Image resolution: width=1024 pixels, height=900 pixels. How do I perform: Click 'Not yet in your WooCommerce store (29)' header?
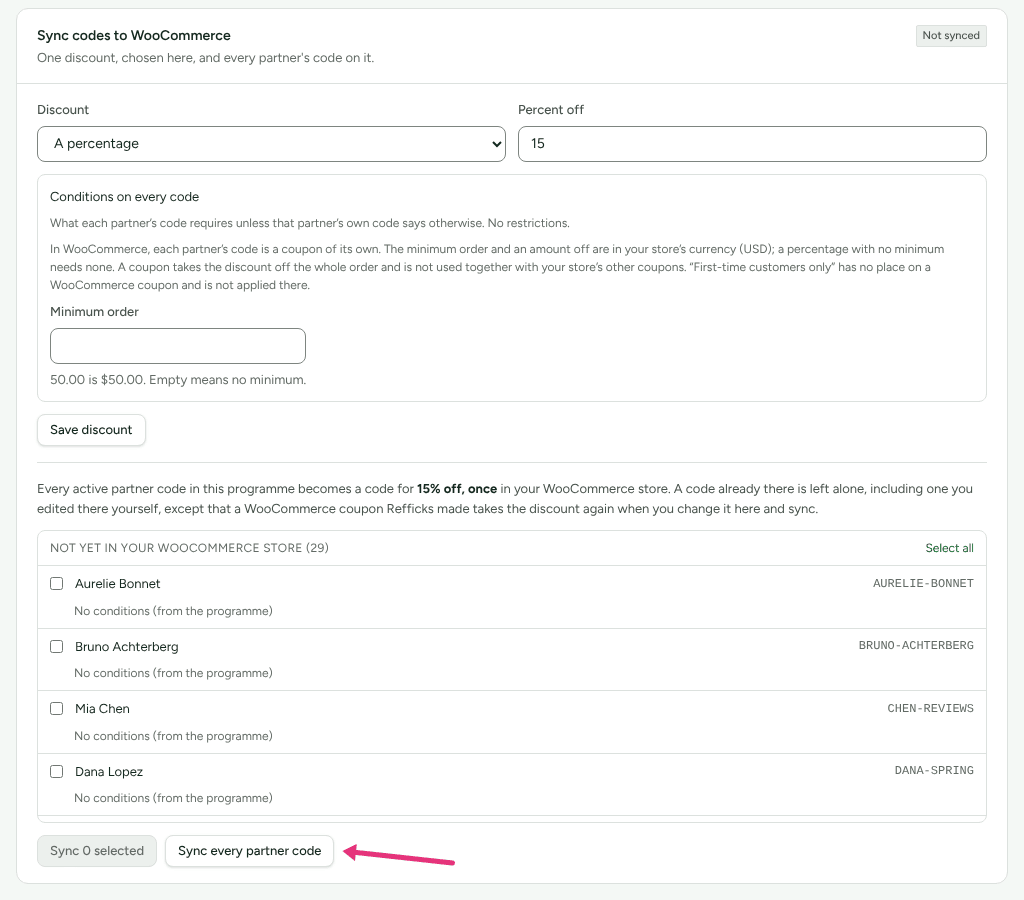click(x=189, y=548)
